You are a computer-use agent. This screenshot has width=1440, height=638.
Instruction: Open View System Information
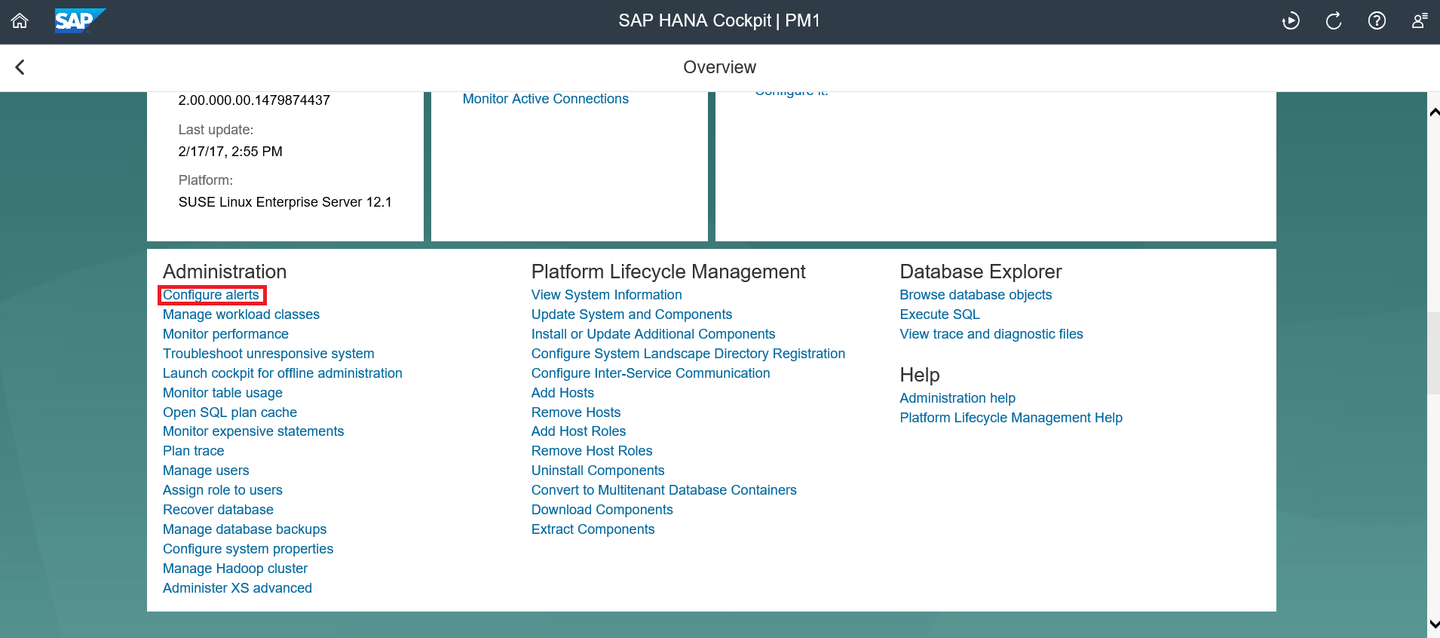(x=607, y=295)
